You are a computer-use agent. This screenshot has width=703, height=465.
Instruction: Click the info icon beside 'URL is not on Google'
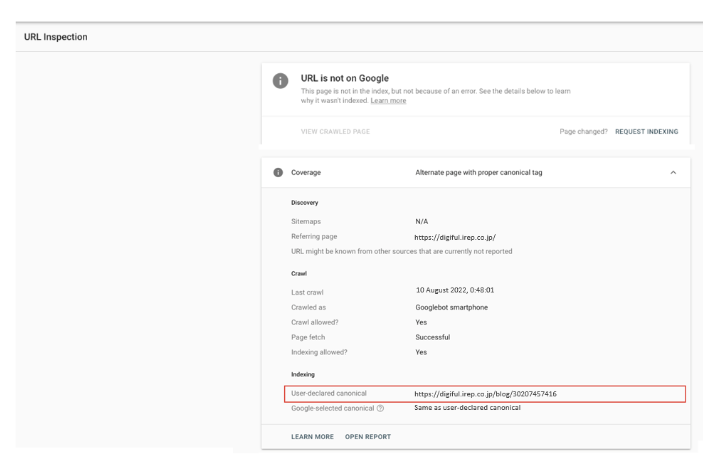point(280,83)
